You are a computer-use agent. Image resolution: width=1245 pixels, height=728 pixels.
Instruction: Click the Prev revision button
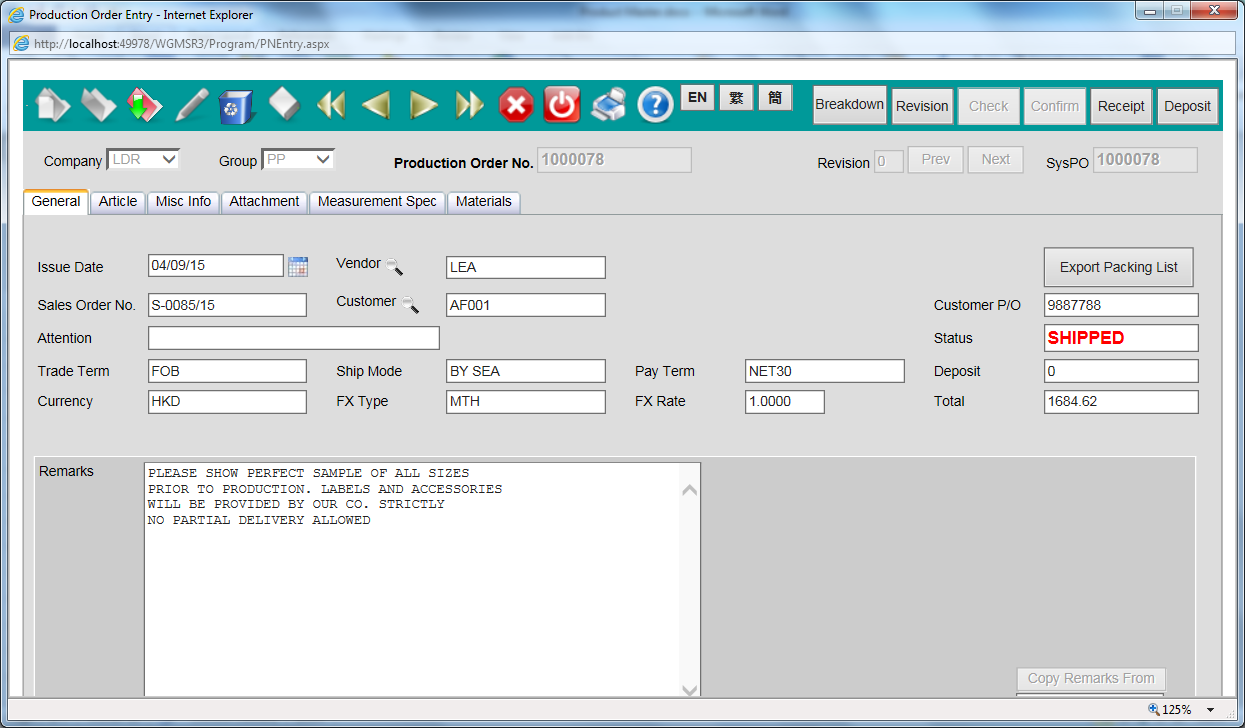click(x=936, y=160)
